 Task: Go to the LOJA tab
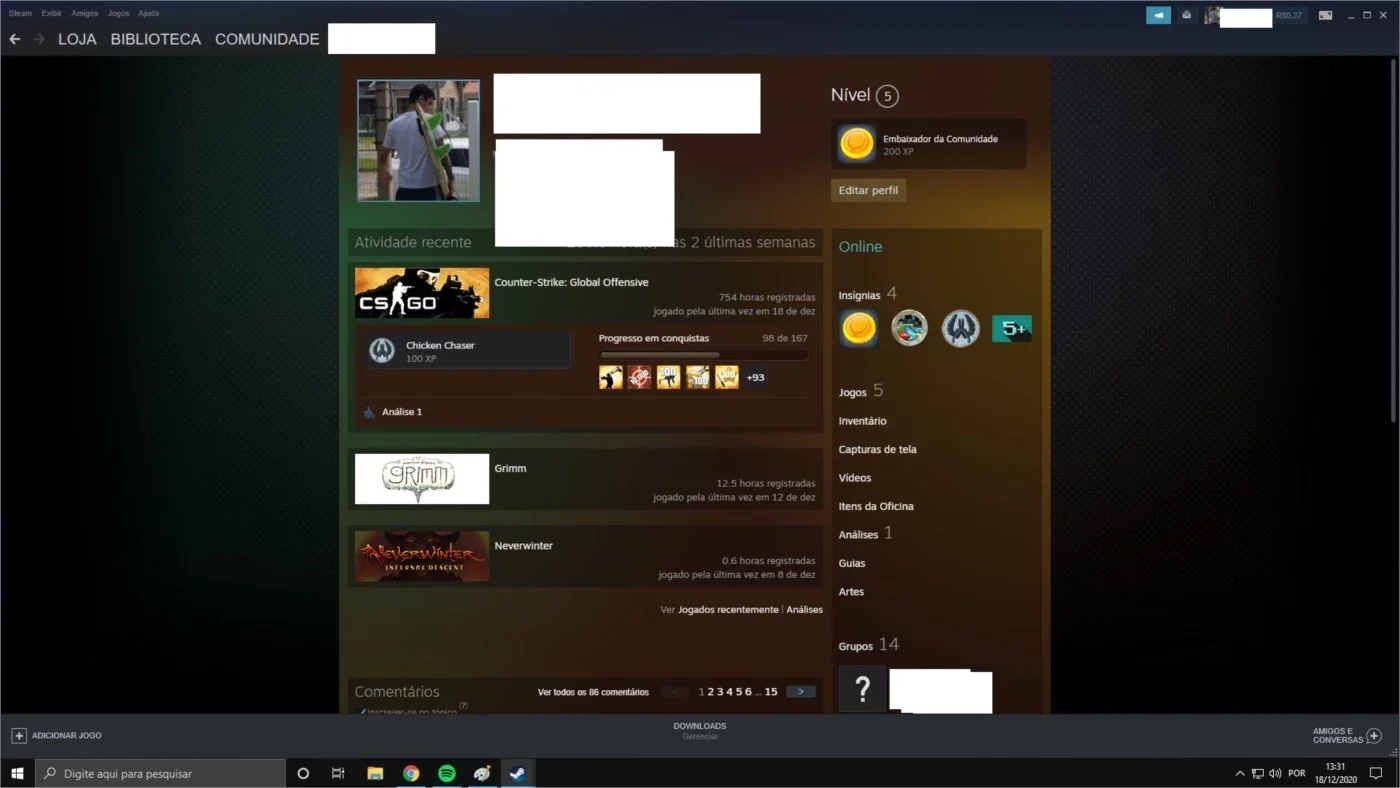77,39
